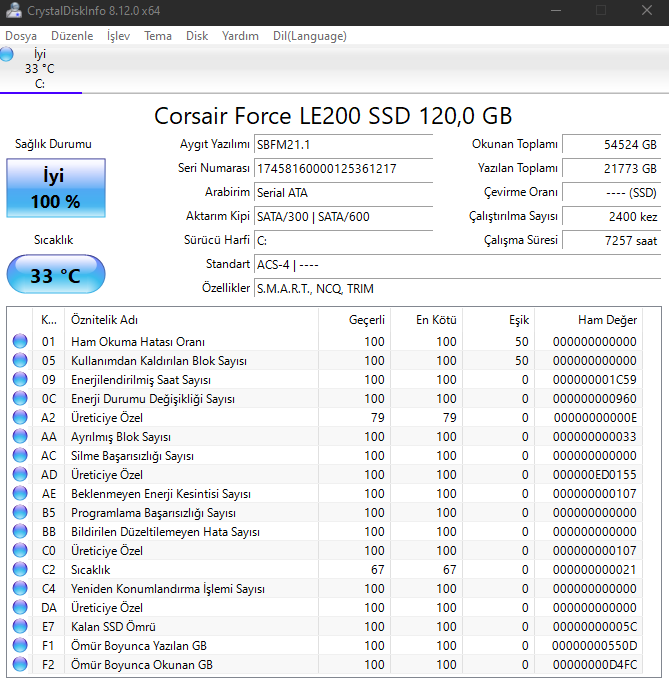Click the serial number field 17458160000125361217
The image size is (669, 686).
point(343,169)
